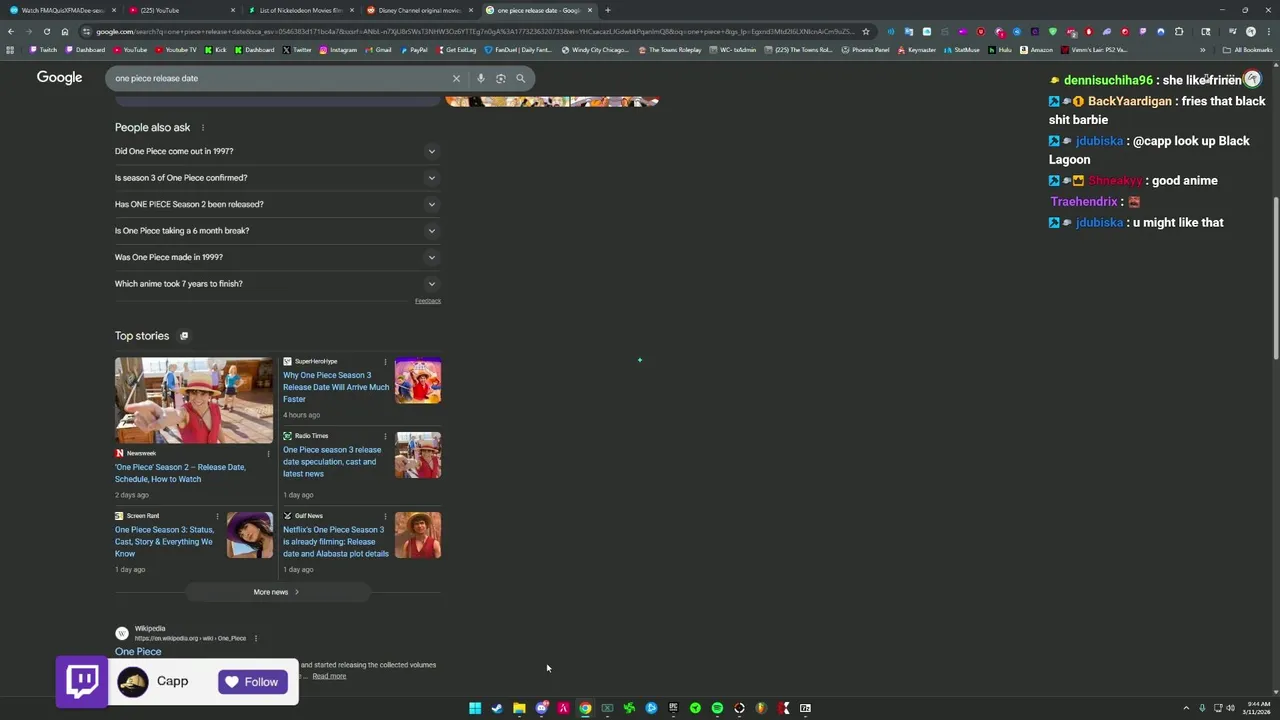Follow Capp on the Twitch overlay
Screen dimensions: 1280x720
tap(252, 682)
